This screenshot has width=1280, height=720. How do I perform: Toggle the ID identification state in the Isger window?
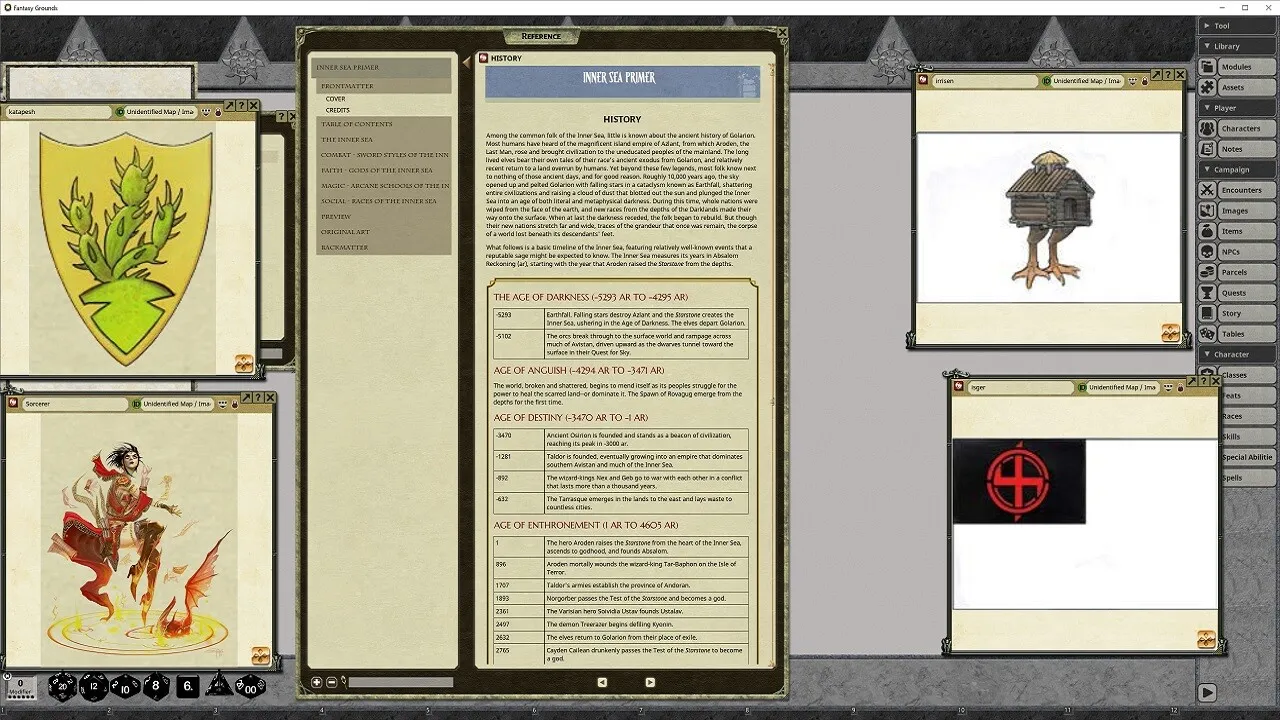pyautogui.click(x=1082, y=387)
